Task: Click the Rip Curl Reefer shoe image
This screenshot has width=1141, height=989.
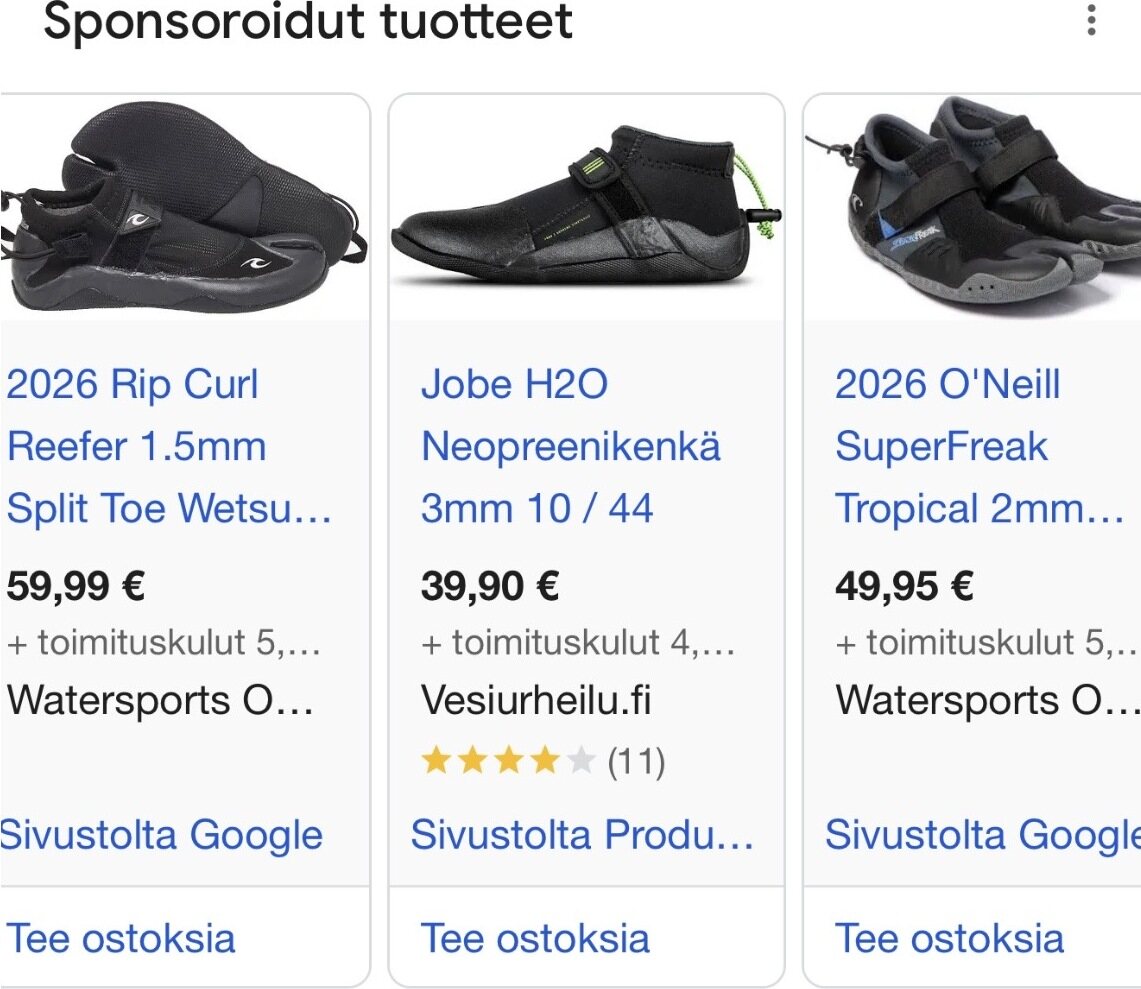Action: click(184, 208)
